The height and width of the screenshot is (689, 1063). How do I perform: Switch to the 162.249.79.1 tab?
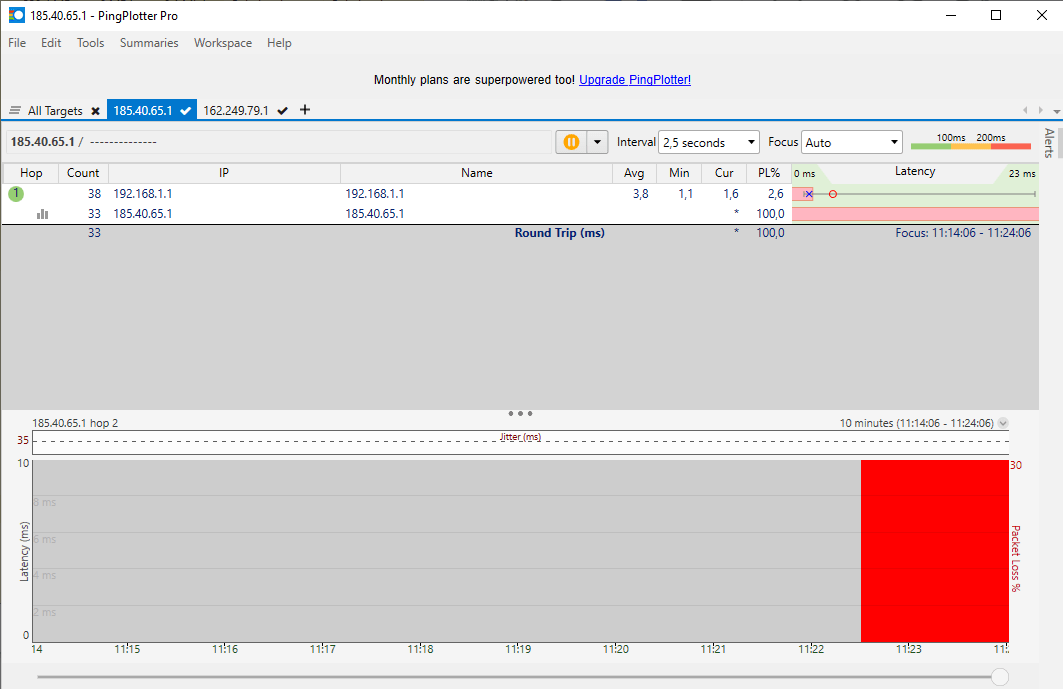236,111
